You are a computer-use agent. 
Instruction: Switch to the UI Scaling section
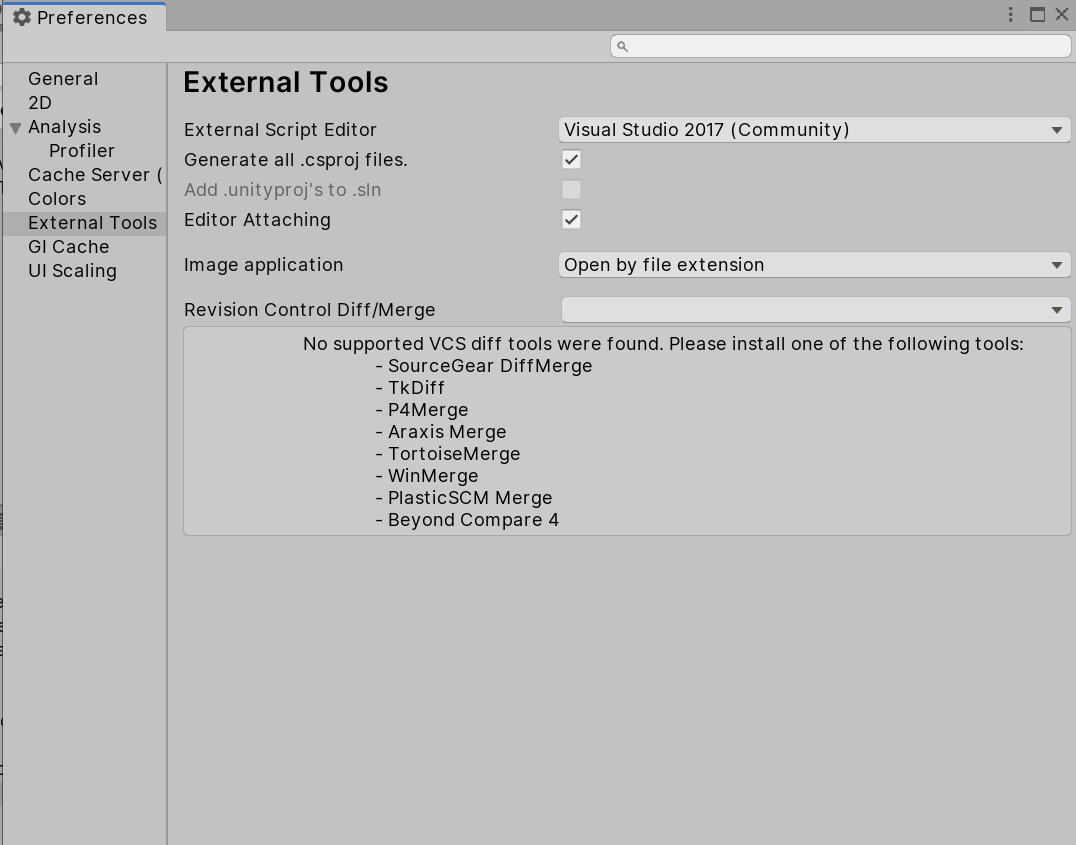coord(72,271)
